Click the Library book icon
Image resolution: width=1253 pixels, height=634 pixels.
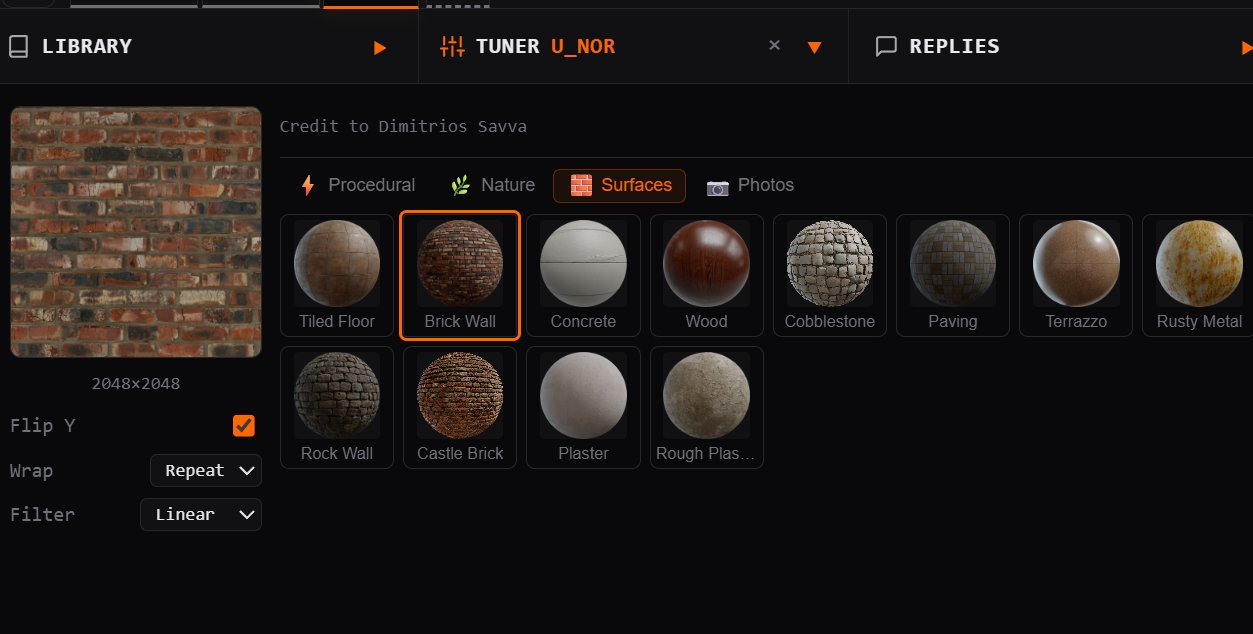19,46
